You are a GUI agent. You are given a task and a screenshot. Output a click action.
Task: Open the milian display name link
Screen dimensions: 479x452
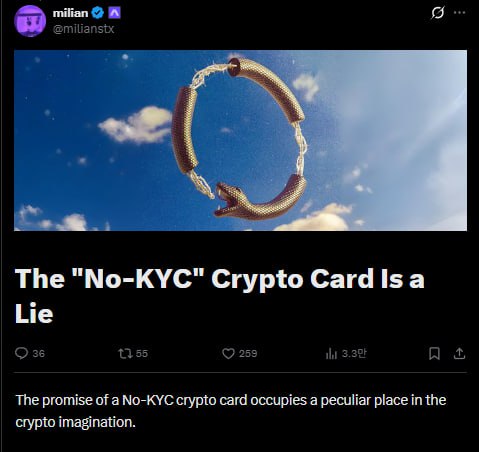tap(71, 13)
